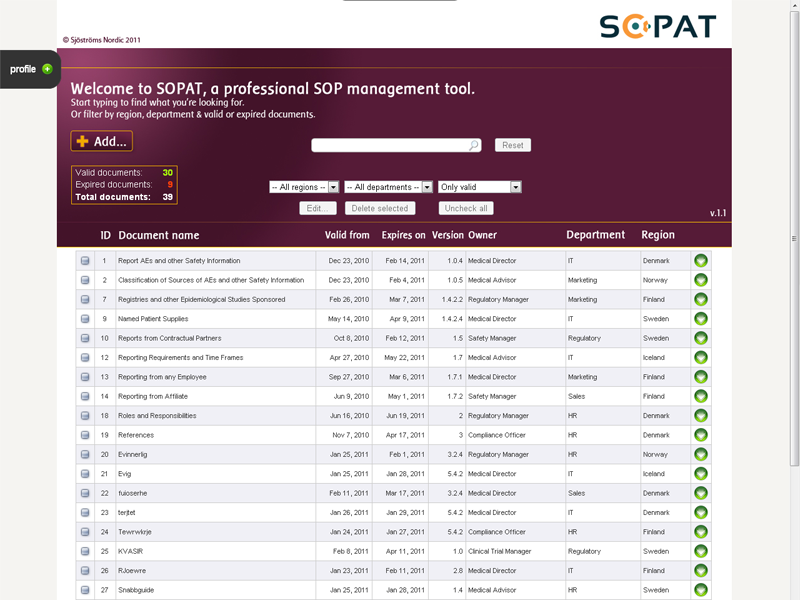The image size is (800, 600).
Task: Click the Expires on column header
Action: click(403, 235)
